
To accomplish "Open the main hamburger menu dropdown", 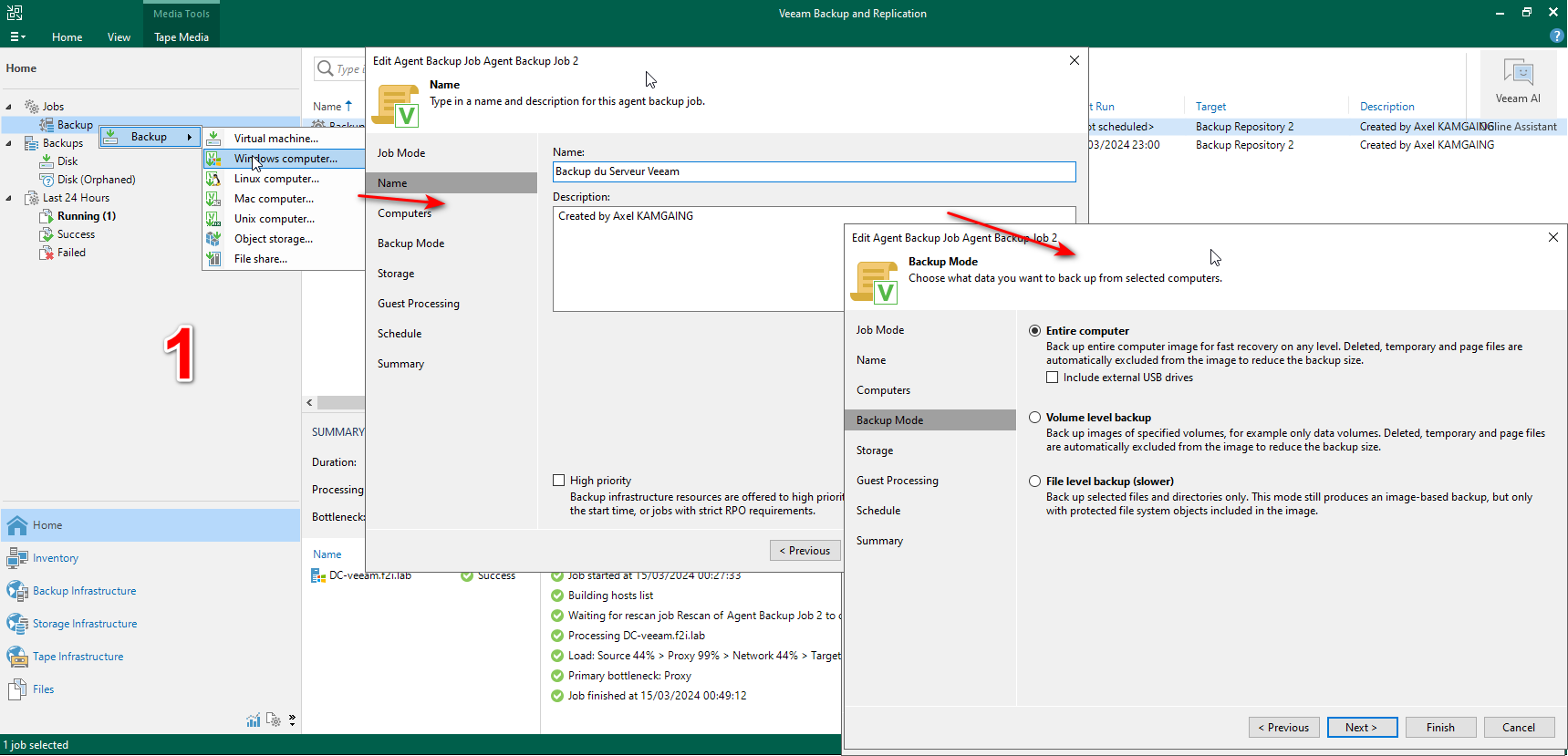I will tap(17, 36).
